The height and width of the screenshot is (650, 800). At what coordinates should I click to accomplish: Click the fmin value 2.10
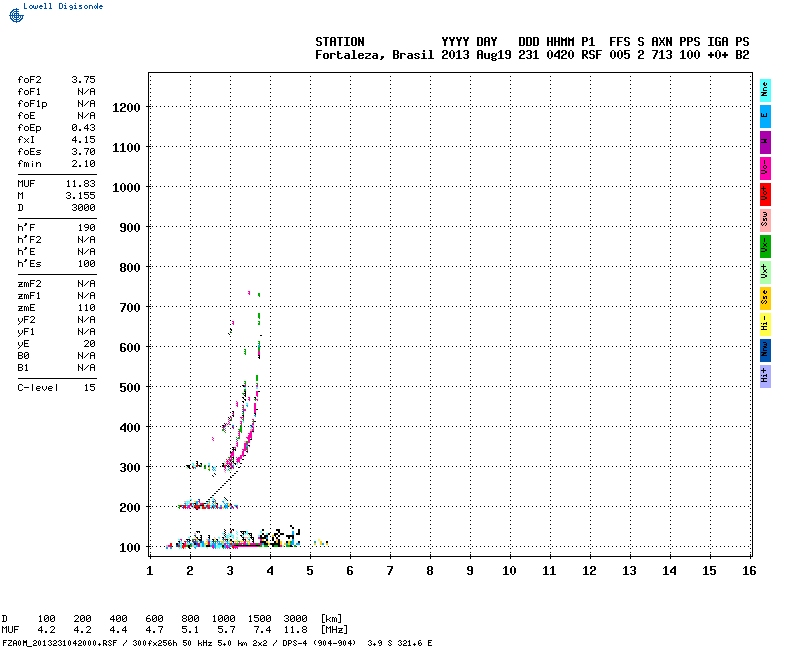point(83,164)
